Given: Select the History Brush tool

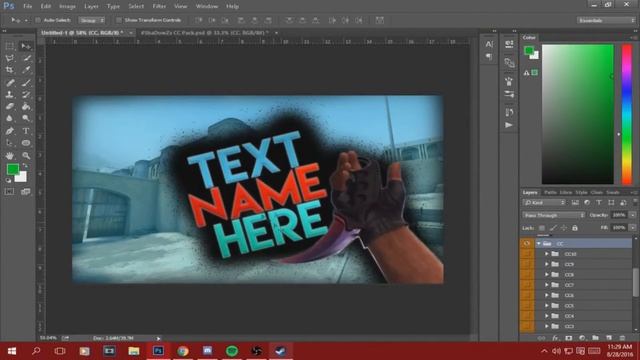Looking at the screenshot, I should (26, 94).
